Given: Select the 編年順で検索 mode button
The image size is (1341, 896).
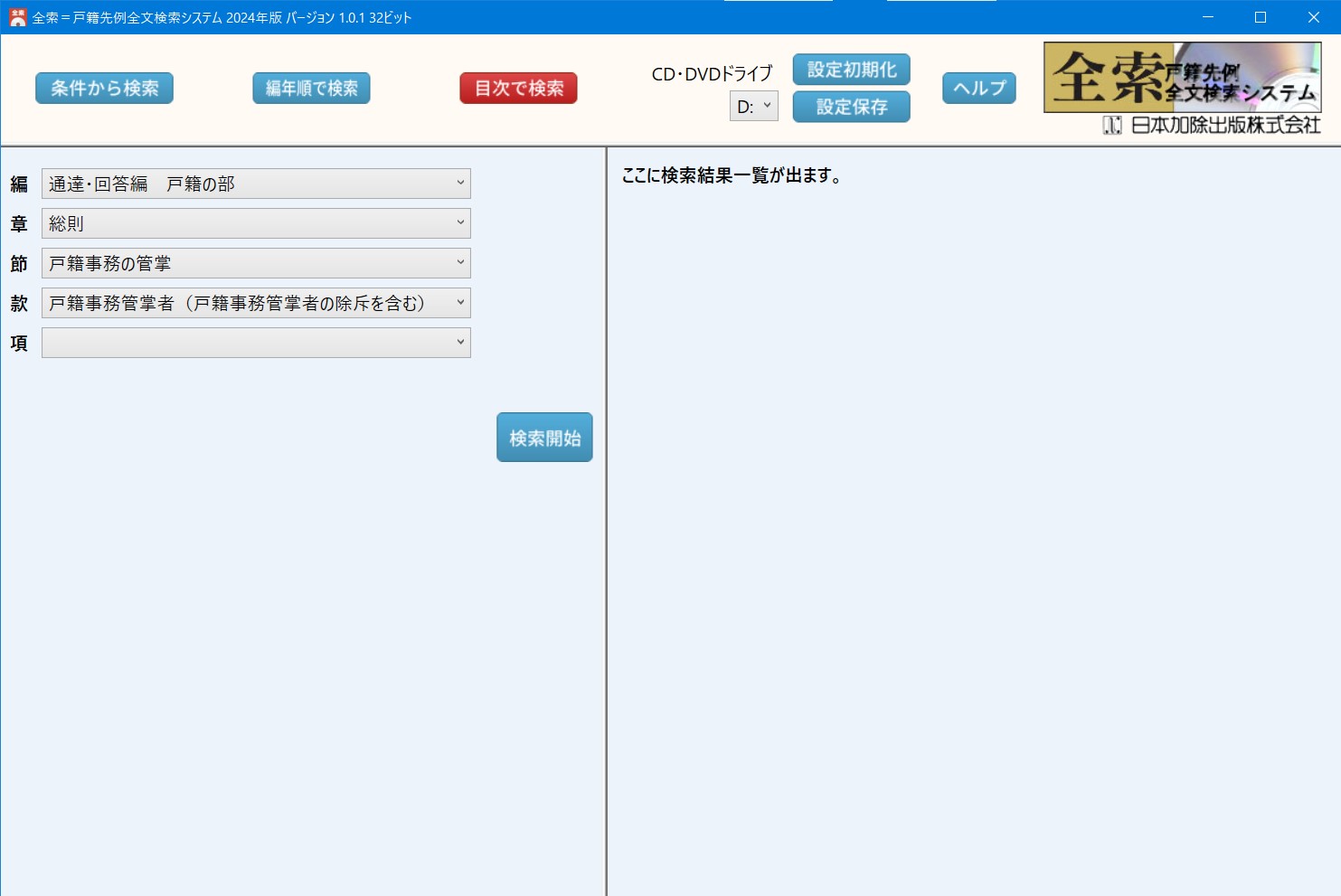Looking at the screenshot, I should pyautogui.click(x=311, y=89).
